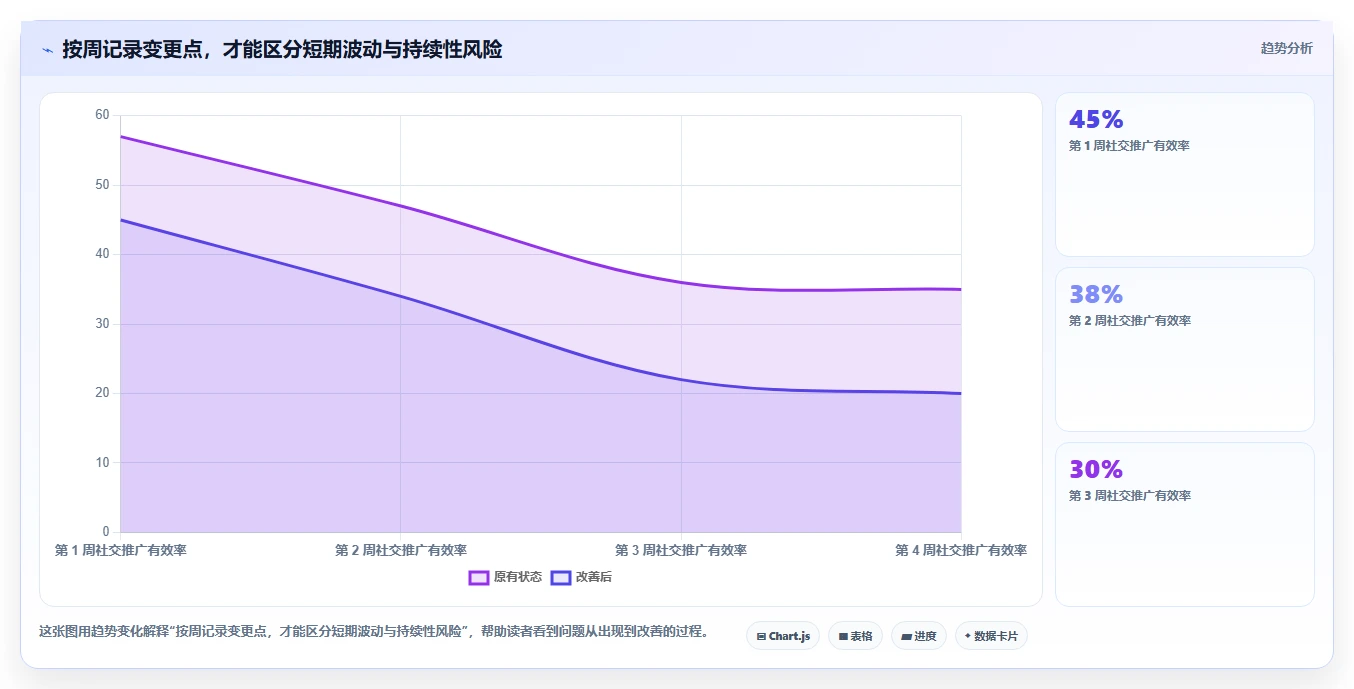Click the y-axis value 40
The image size is (1354, 689).
102,254
